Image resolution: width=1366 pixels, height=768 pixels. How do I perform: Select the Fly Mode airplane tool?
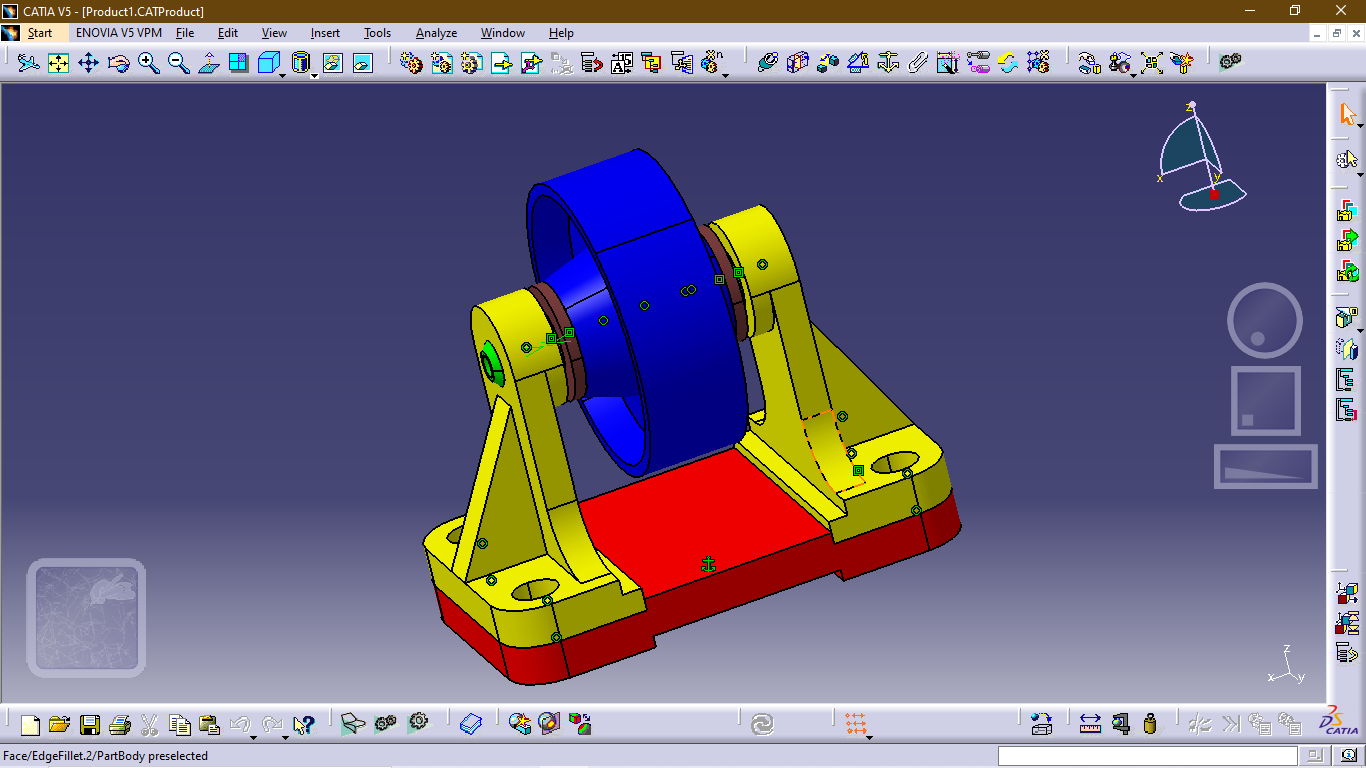(29, 62)
